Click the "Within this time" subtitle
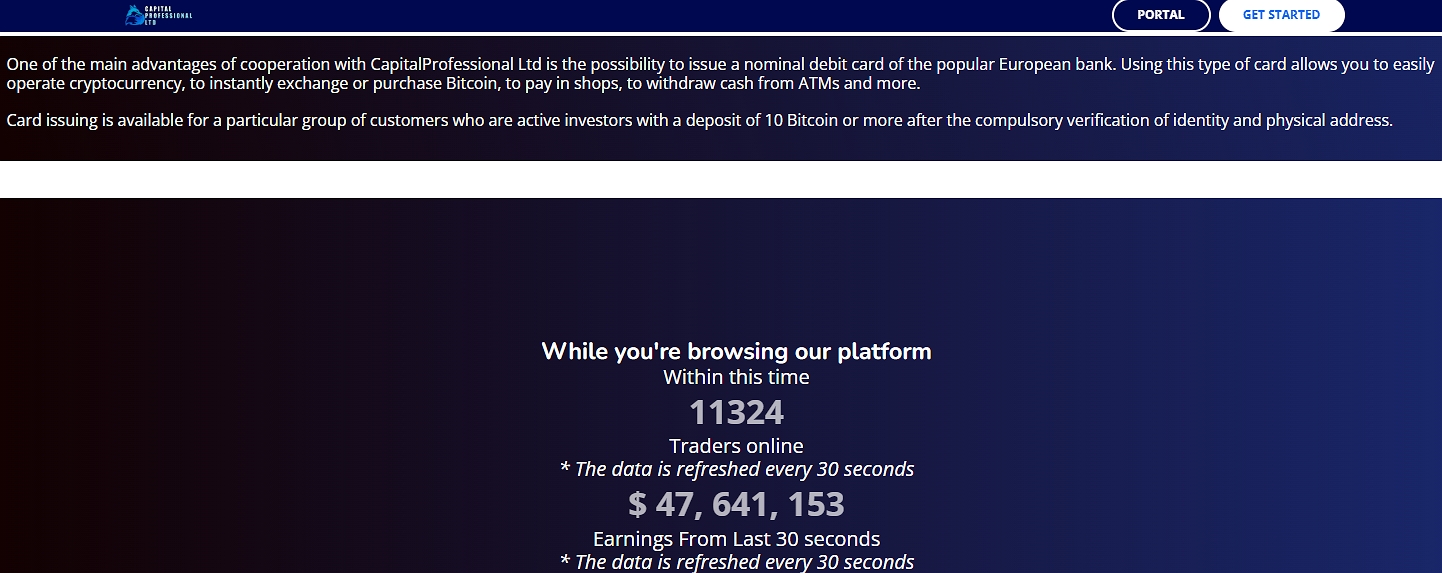This screenshot has height=573, width=1442. click(x=736, y=377)
